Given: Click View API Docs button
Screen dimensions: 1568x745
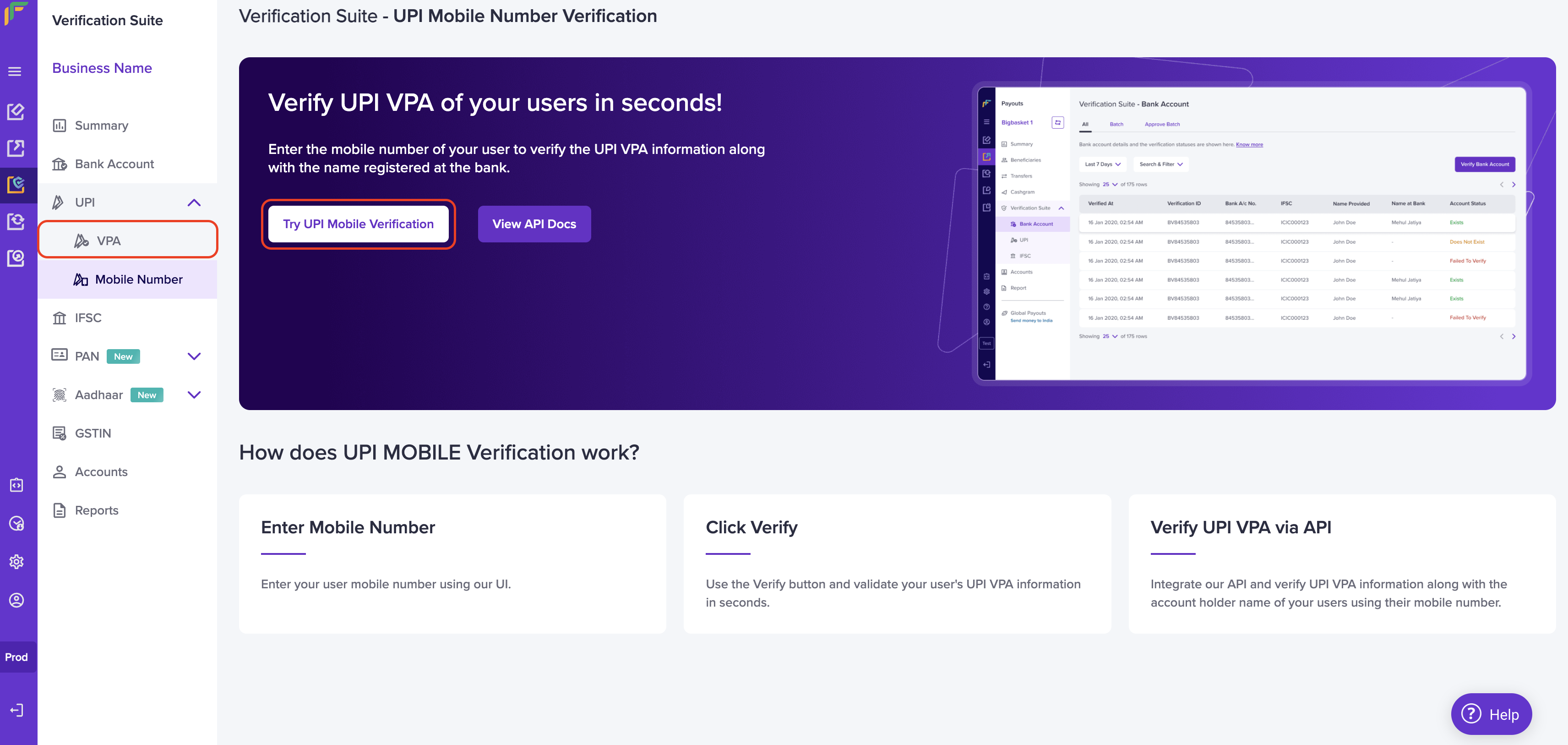Looking at the screenshot, I should point(534,223).
